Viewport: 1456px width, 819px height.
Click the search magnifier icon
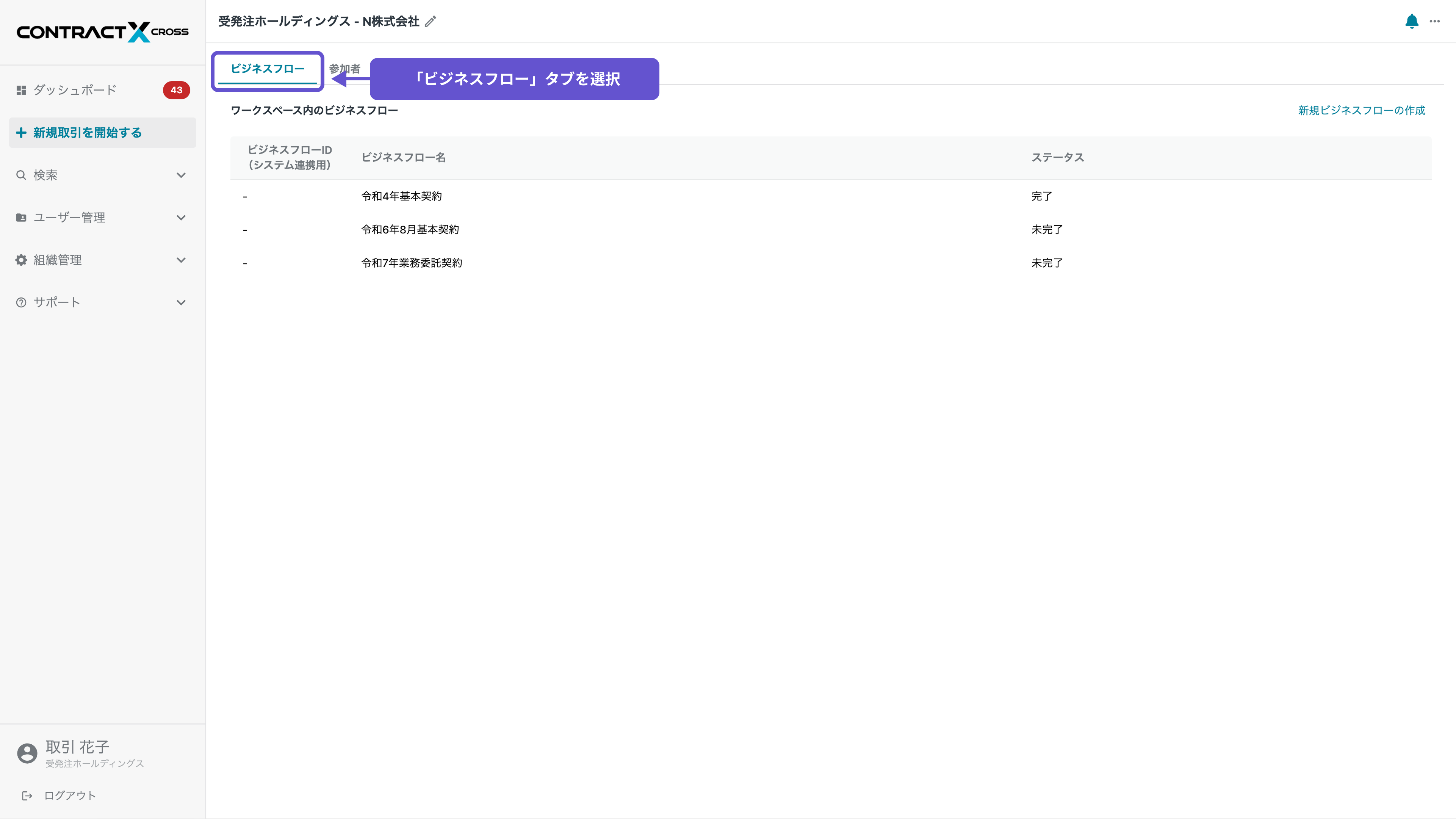click(21, 175)
